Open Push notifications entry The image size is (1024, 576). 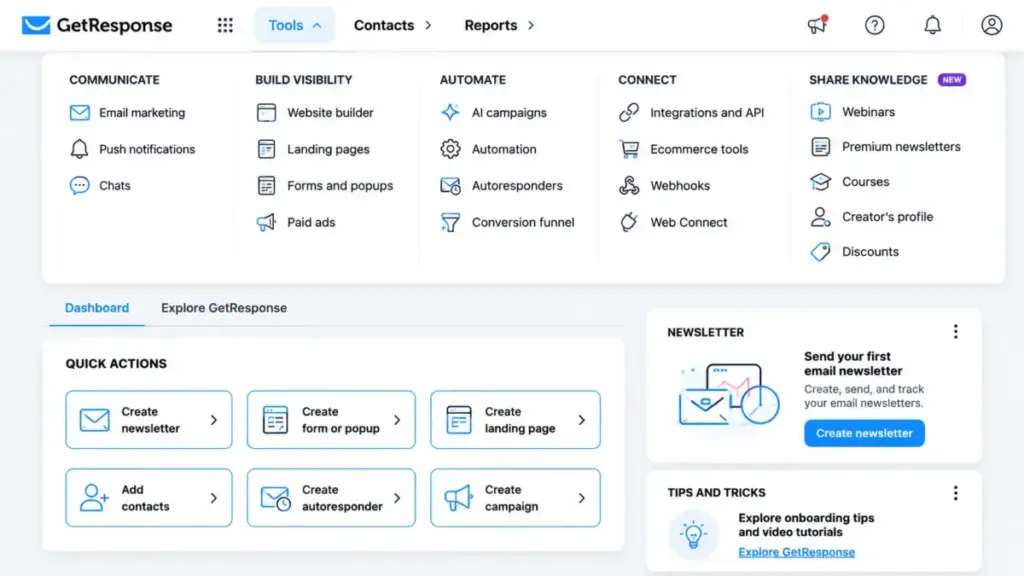133,149
